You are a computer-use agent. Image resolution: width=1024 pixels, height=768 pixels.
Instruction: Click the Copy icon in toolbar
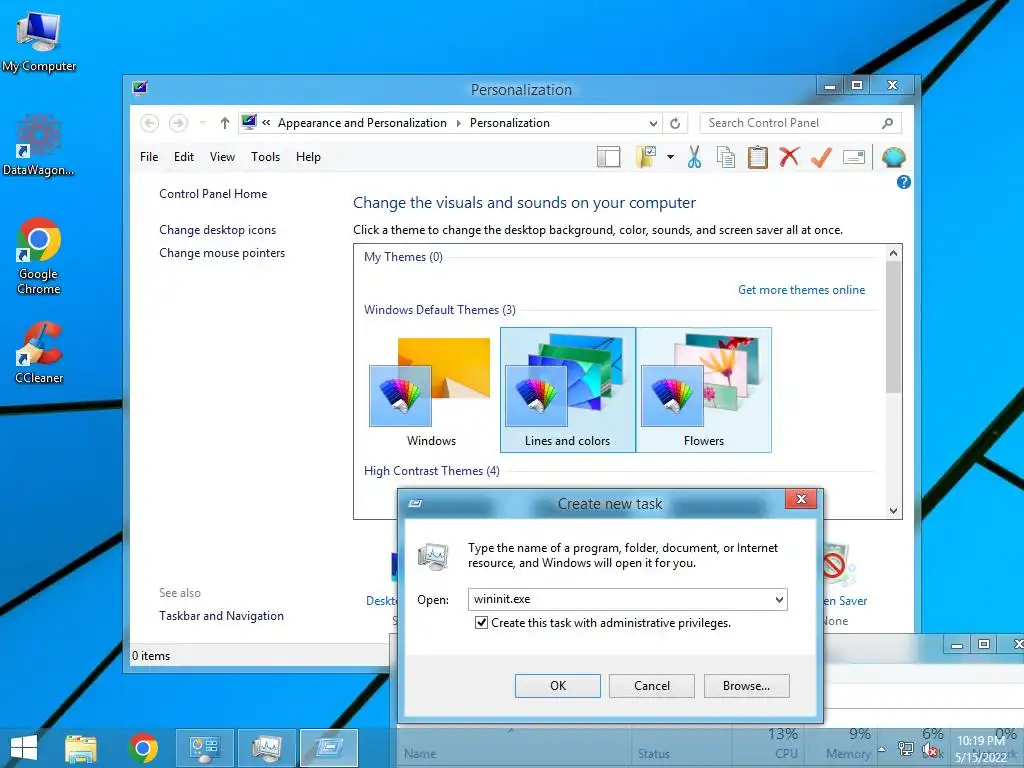726,157
